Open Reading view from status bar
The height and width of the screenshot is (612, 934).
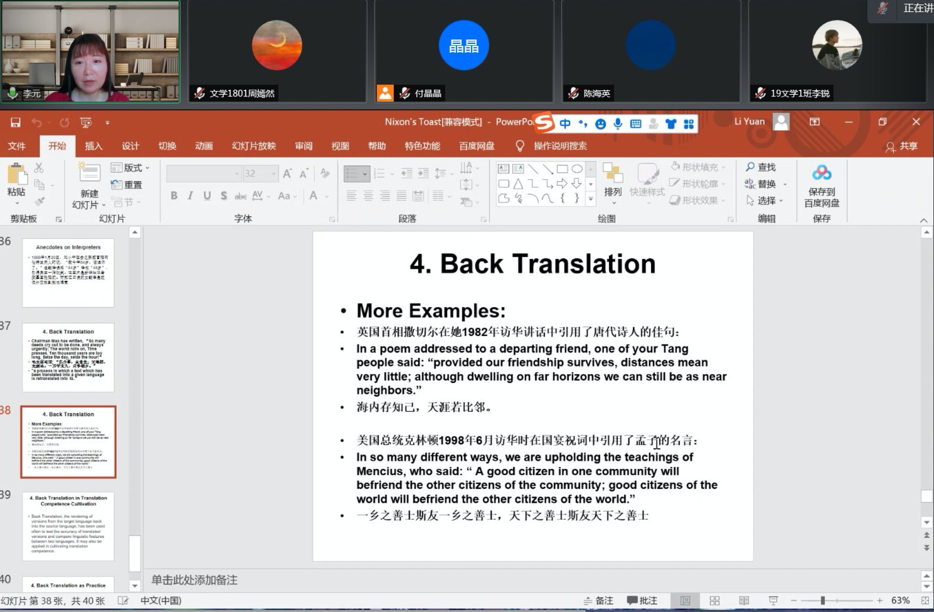click(743, 601)
